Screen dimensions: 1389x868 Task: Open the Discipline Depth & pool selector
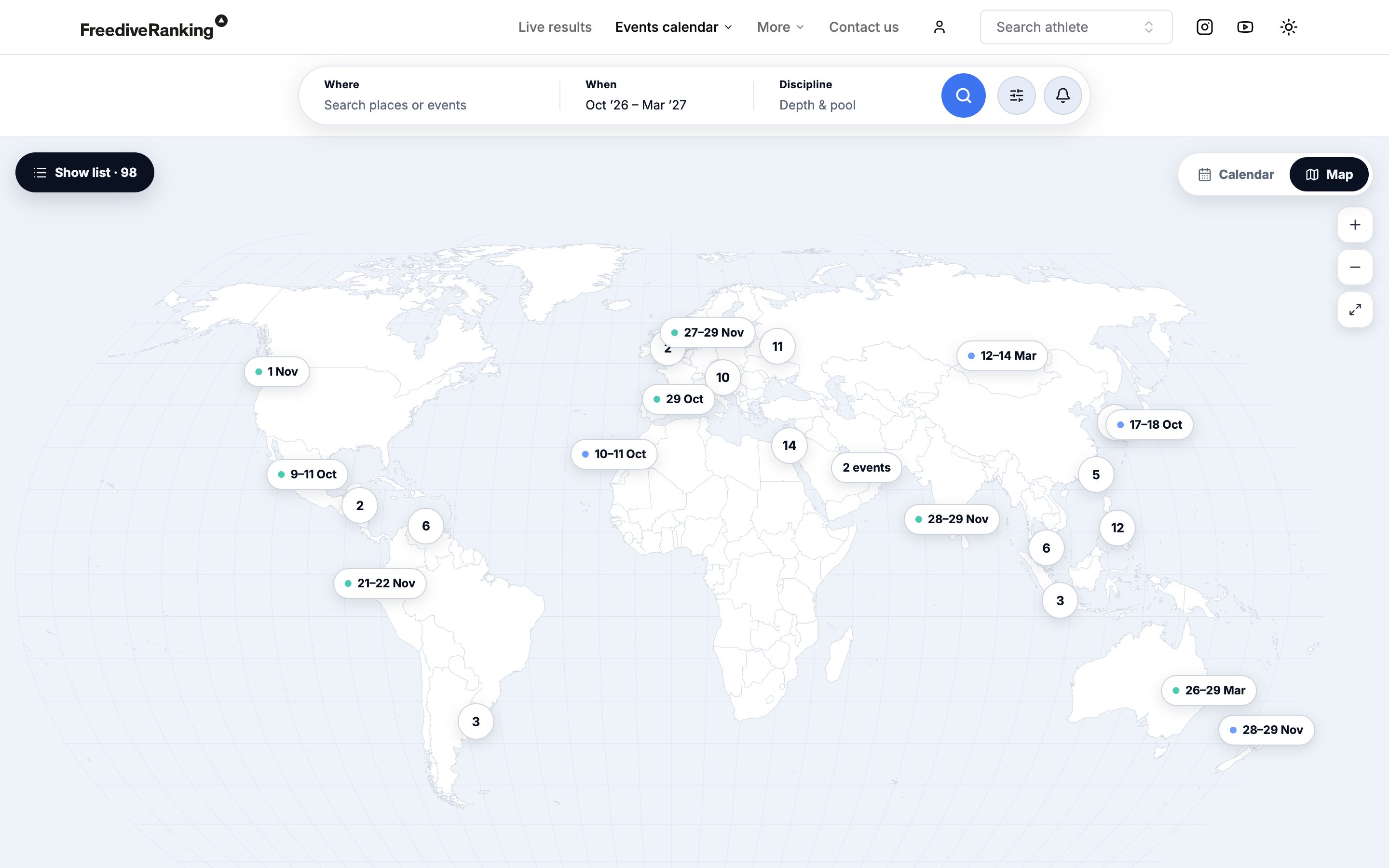849,95
